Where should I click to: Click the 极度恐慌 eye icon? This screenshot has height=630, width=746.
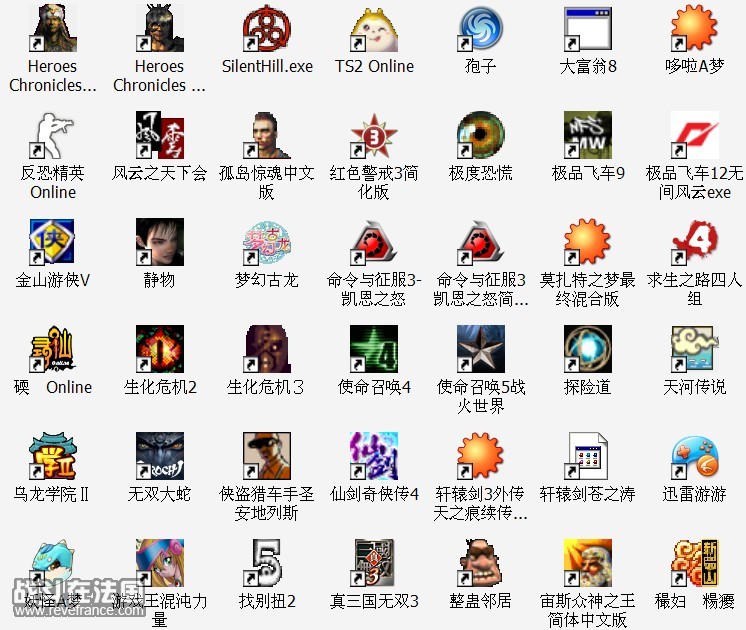[481, 135]
